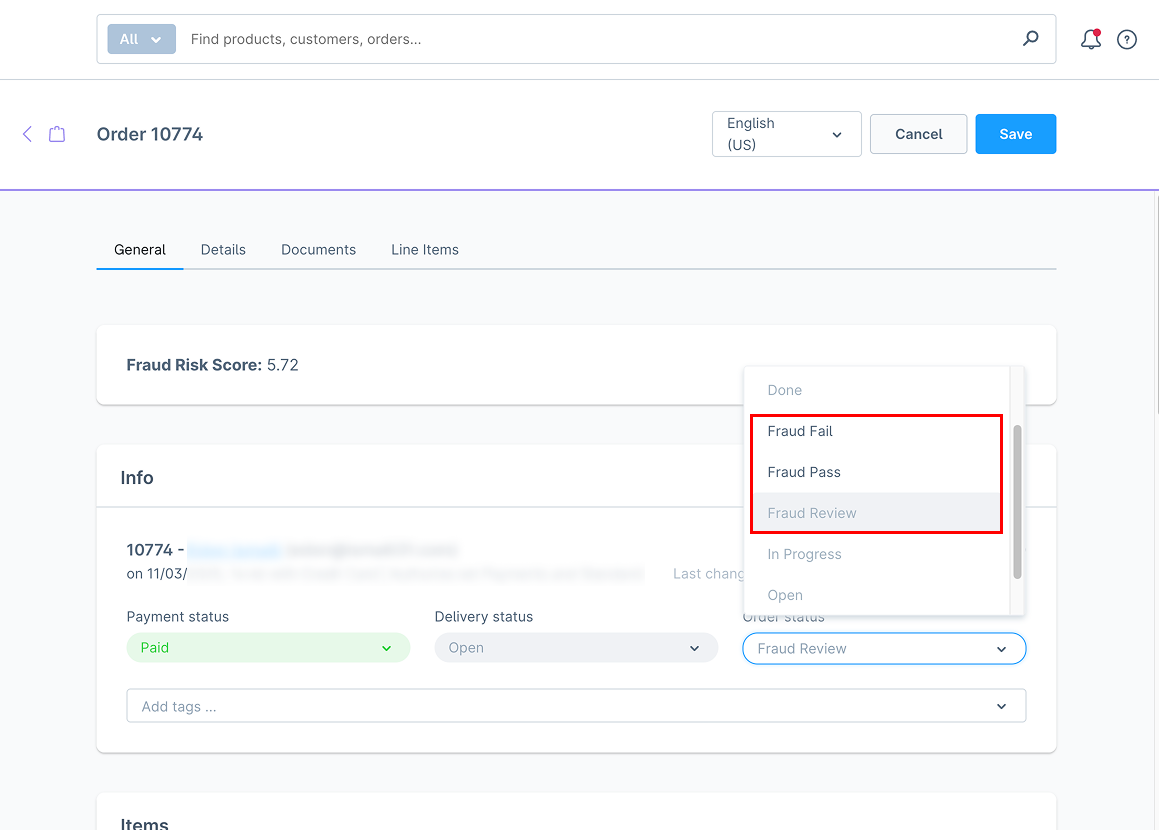Open the Payment status Paid dropdown

(268, 648)
